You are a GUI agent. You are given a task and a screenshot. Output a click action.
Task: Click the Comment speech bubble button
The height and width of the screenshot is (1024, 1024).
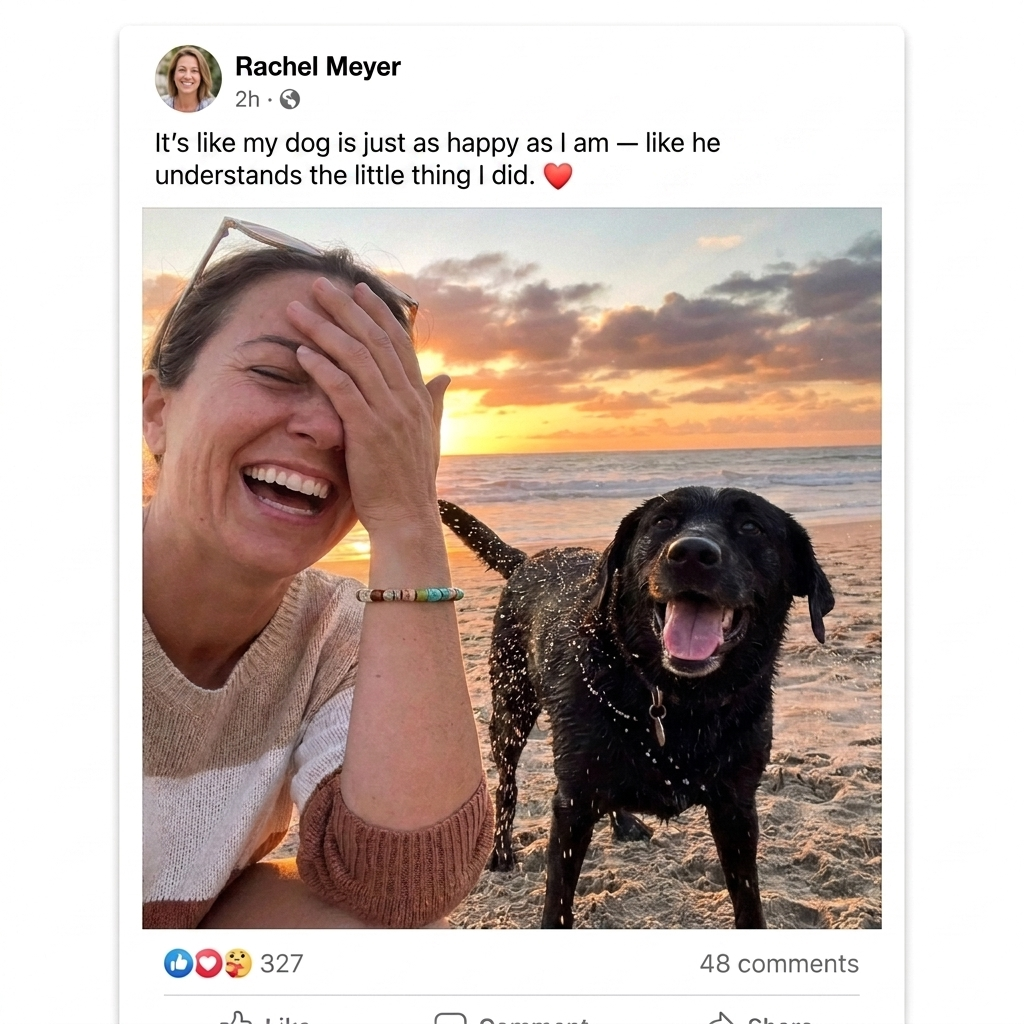[512, 1017]
